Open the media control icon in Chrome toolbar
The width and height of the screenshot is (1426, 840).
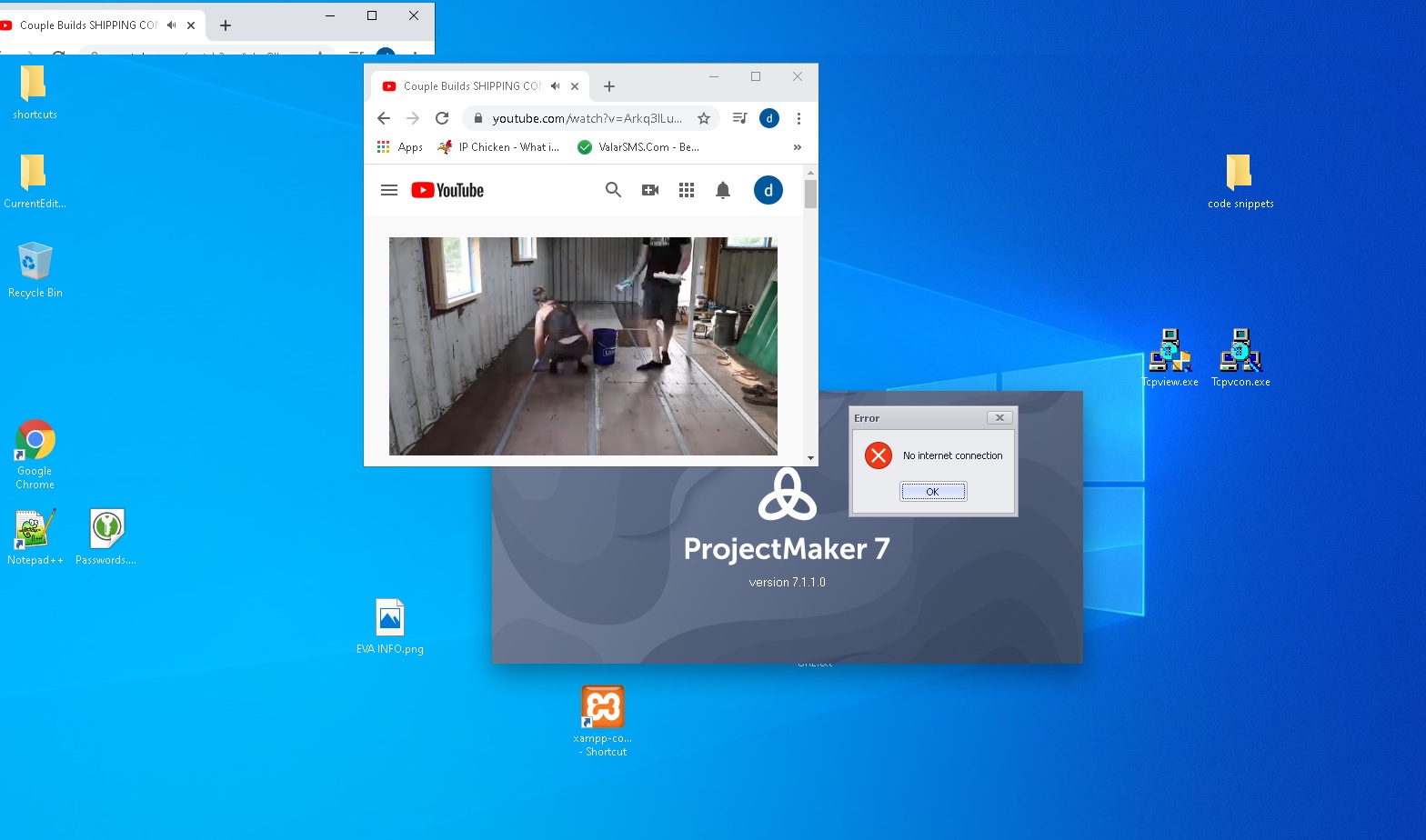pyautogui.click(x=740, y=118)
